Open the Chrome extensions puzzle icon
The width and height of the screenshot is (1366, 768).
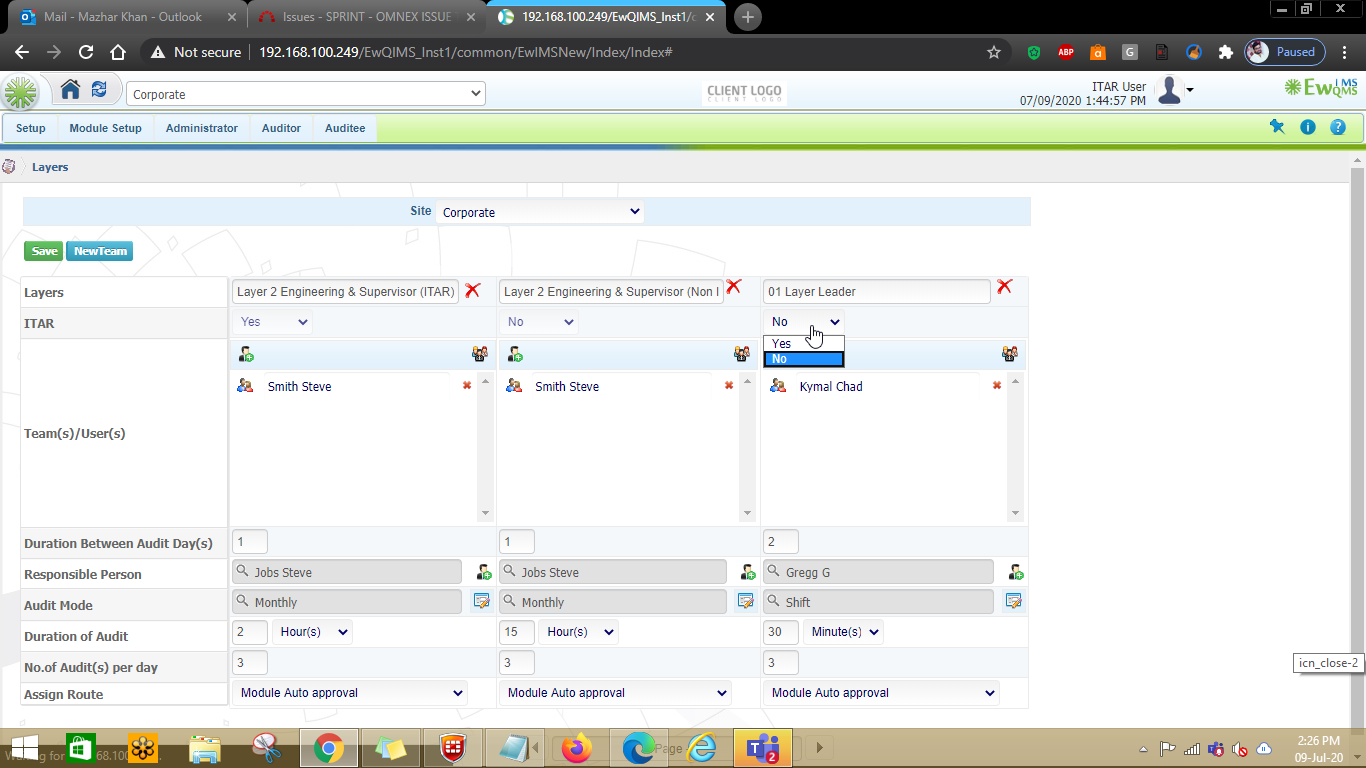[x=1226, y=52]
